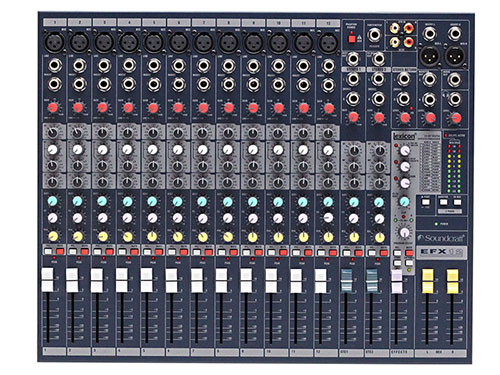Click channel 7 fader cap

(197, 281)
